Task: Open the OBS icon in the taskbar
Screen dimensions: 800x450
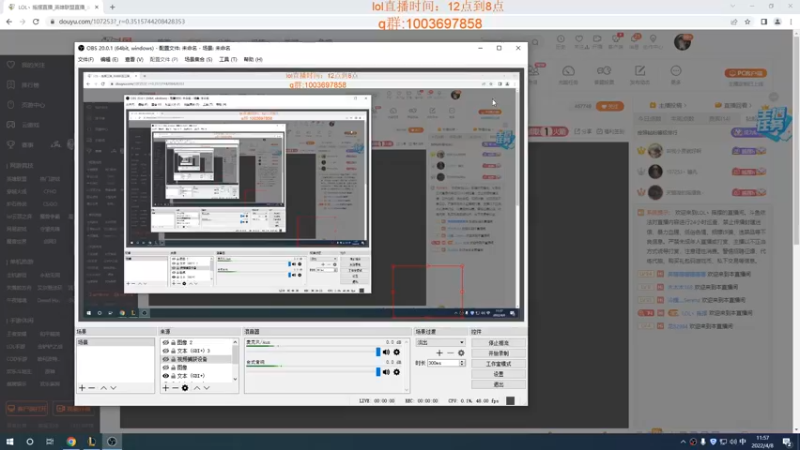Action: (x=112, y=441)
